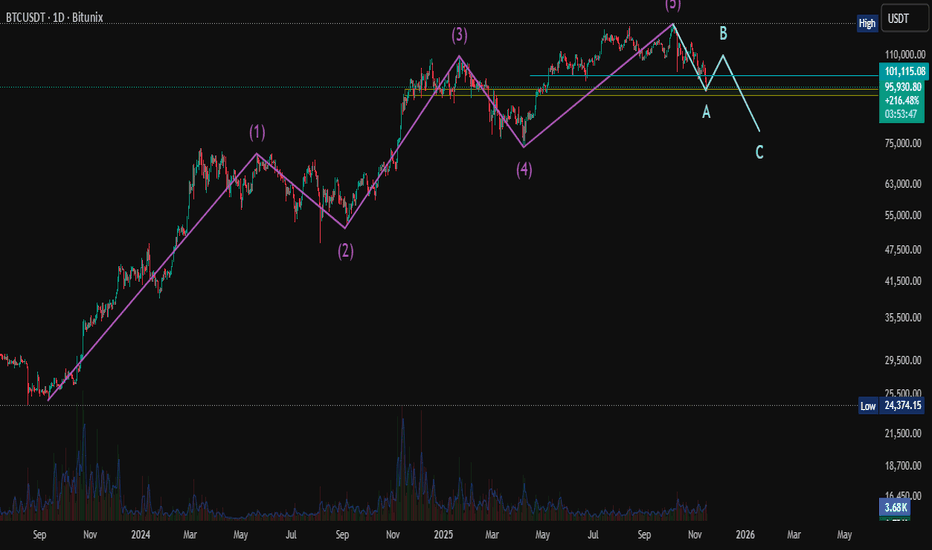932x550 pixels.
Task: Click the BTCUSDT · 1D · Bitunix chart title
Action: coord(54,17)
